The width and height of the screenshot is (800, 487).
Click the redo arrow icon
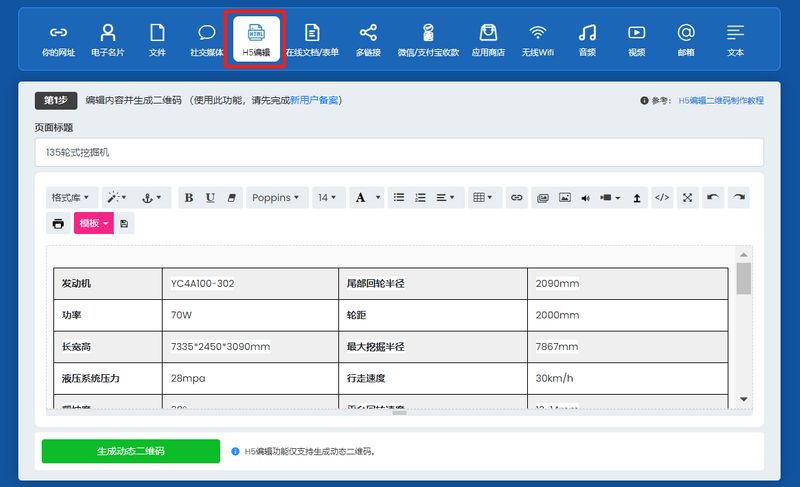coord(738,198)
